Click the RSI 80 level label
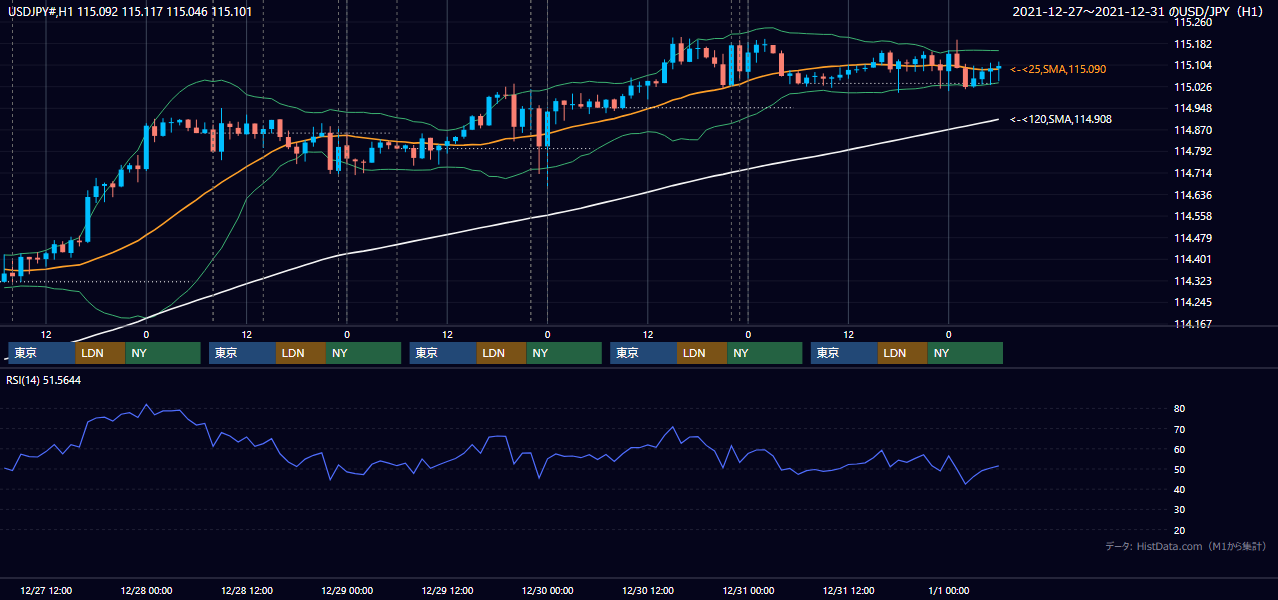Screen dimensions: 1278x600 click(1180, 409)
